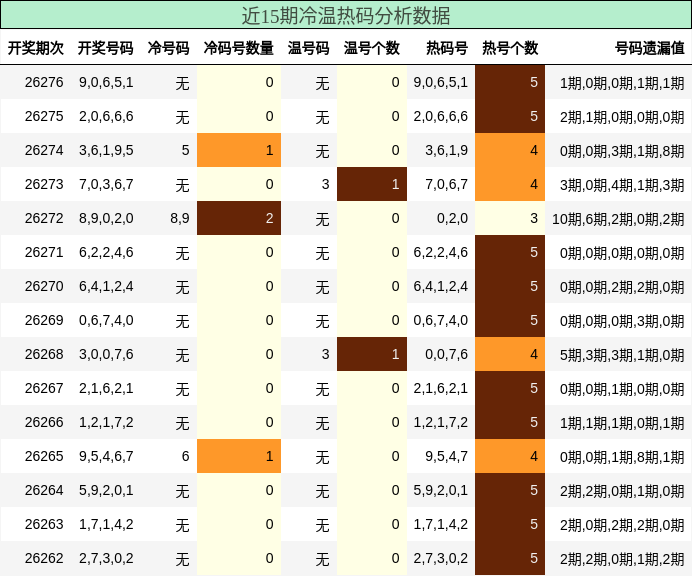The width and height of the screenshot is (692, 576).
Task: Click draw numbers 9,5,4,6,7
Action: tap(106, 456)
